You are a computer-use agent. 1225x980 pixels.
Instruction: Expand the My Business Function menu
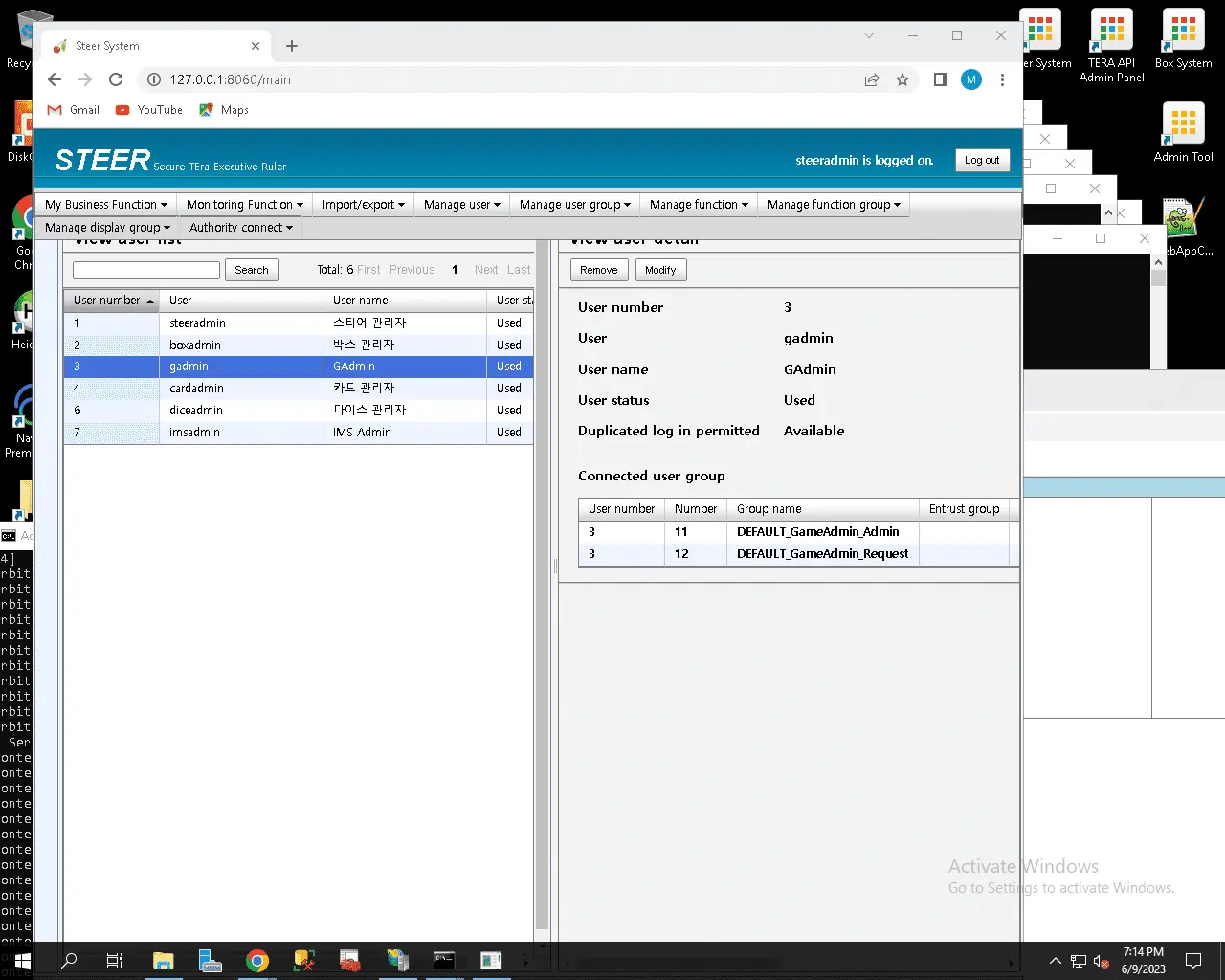pyautogui.click(x=106, y=205)
